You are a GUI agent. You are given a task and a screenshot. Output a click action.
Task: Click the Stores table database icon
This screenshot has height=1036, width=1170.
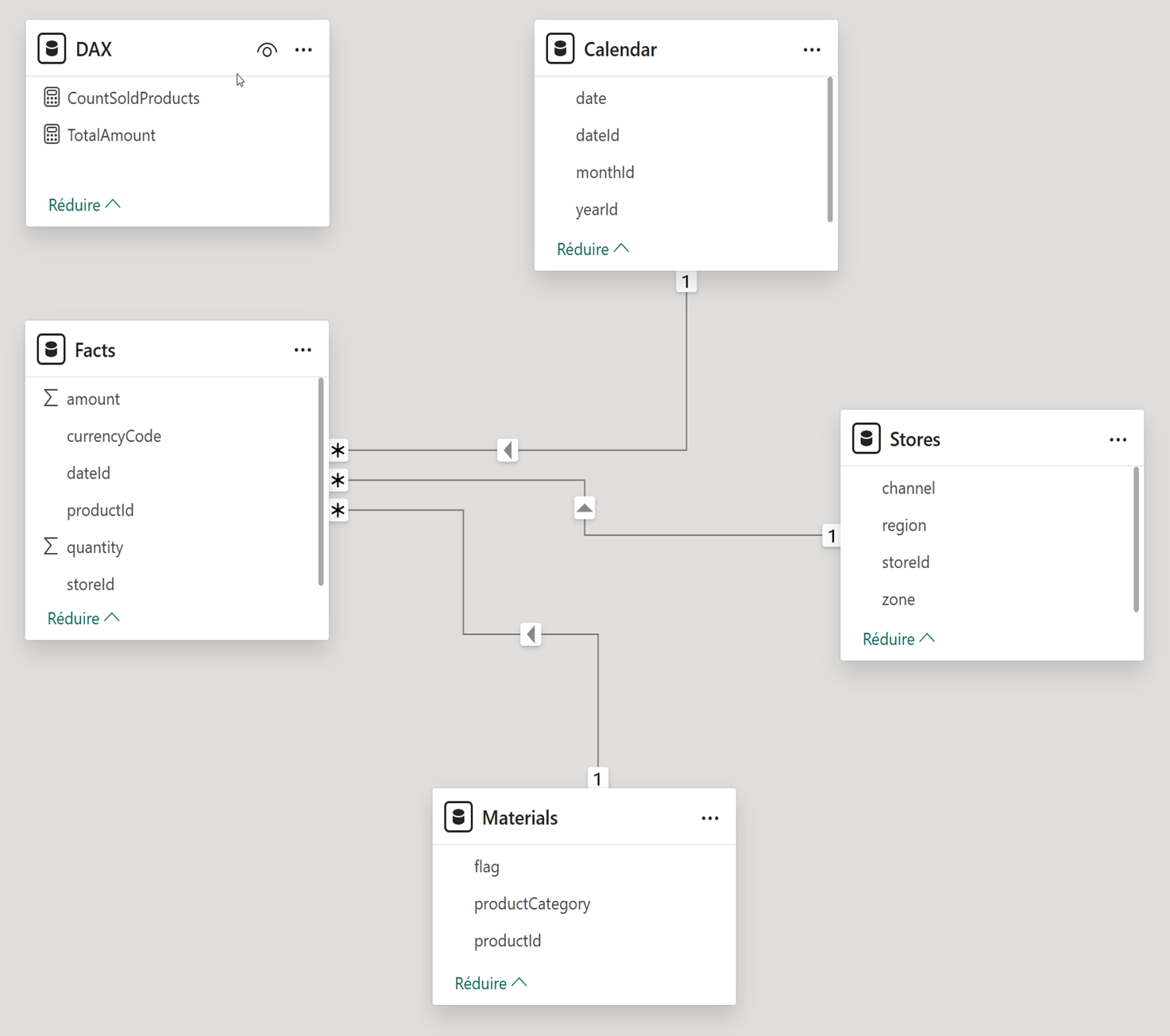[866, 439]
